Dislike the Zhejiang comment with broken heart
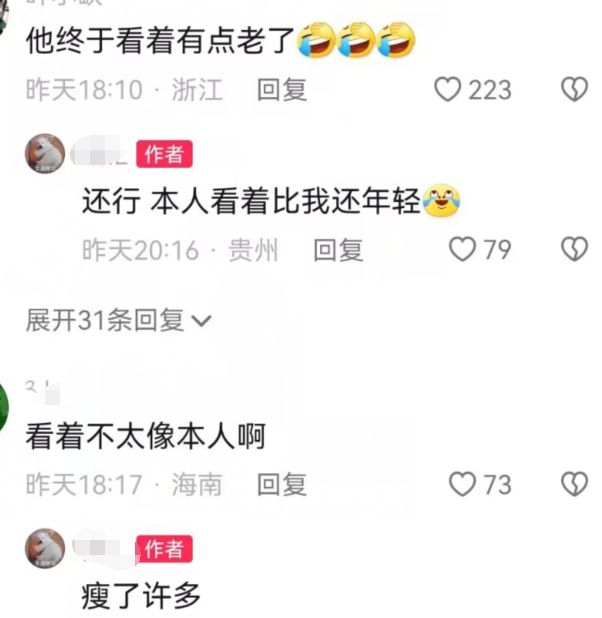The height and width of the screenshot is (618, 602). (574, 89)
